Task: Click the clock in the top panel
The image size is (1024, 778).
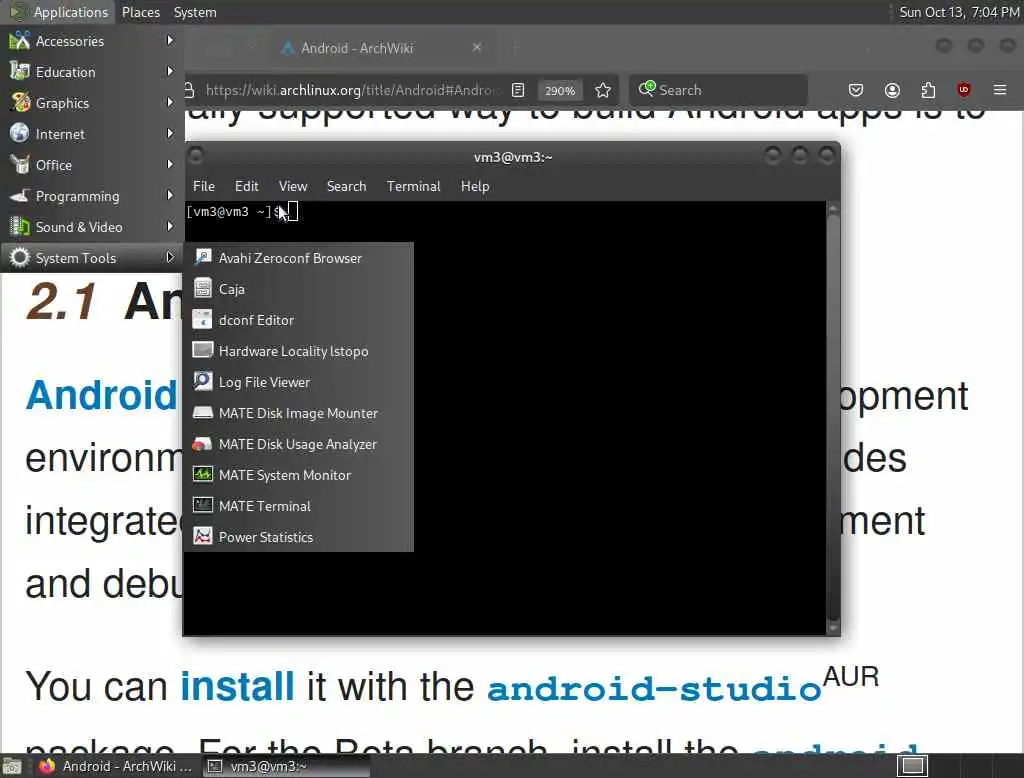Action: 959,12
